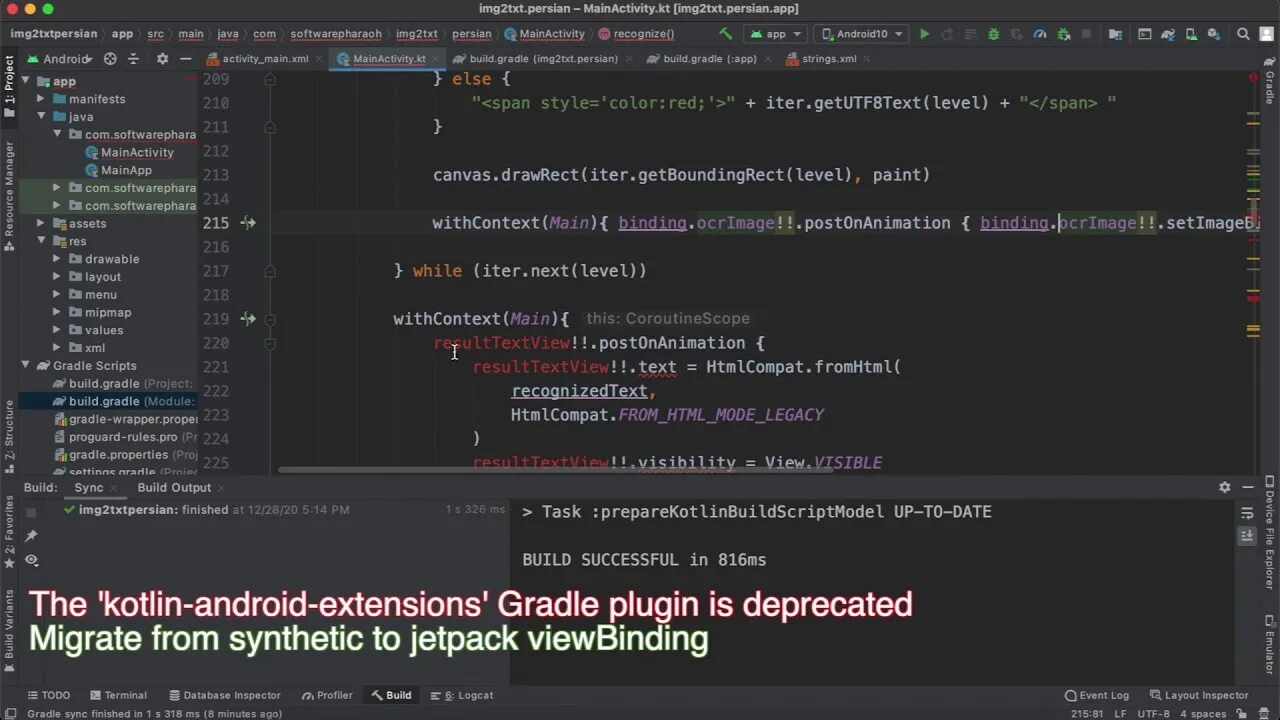Hide the Project panel with minus icon

[186, 59]
